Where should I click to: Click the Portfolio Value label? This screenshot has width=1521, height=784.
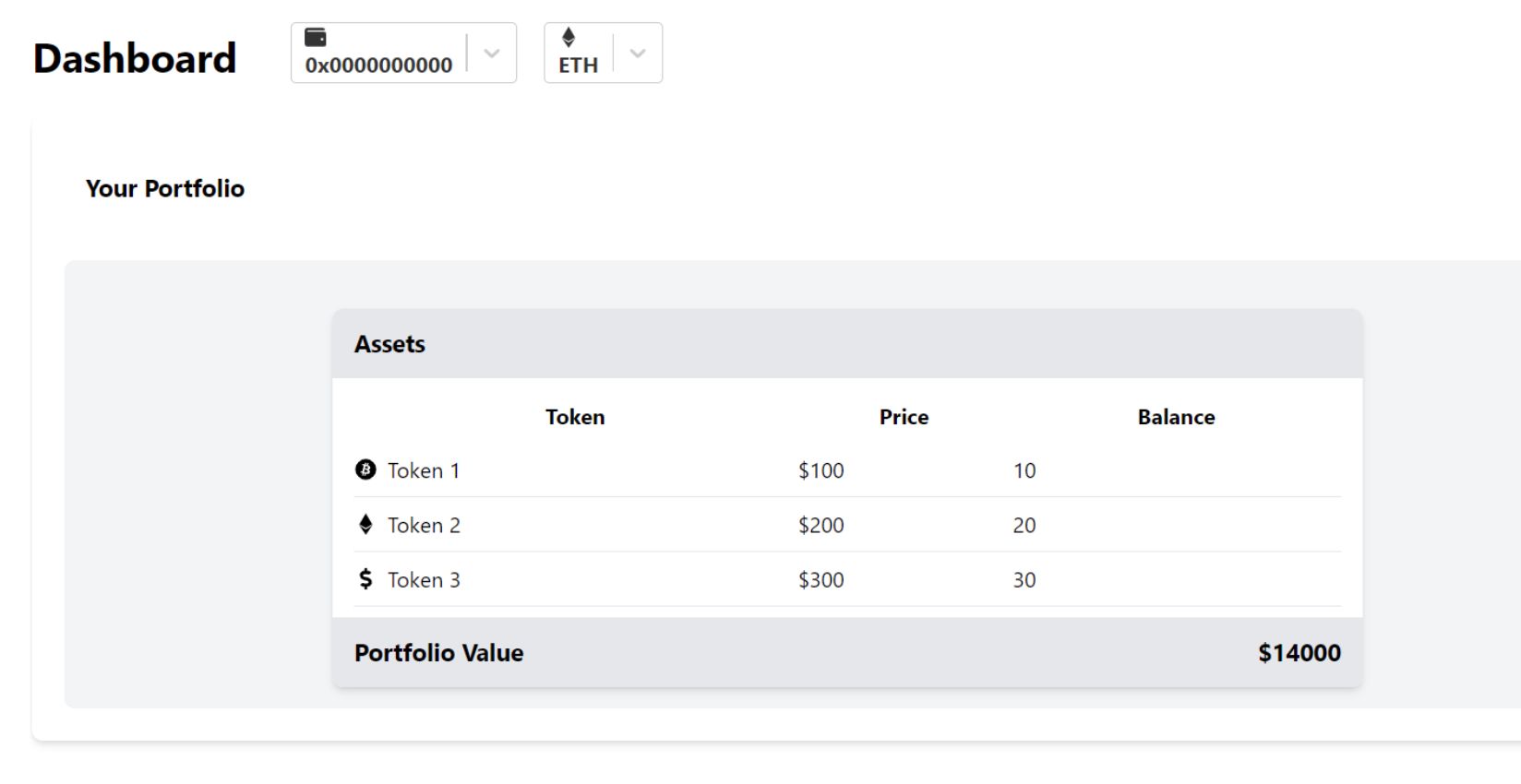[x=439, y=653]
